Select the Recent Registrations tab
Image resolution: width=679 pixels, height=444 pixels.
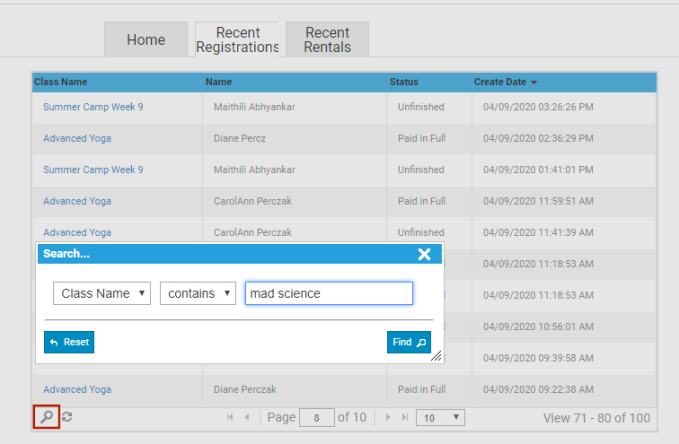237,40
